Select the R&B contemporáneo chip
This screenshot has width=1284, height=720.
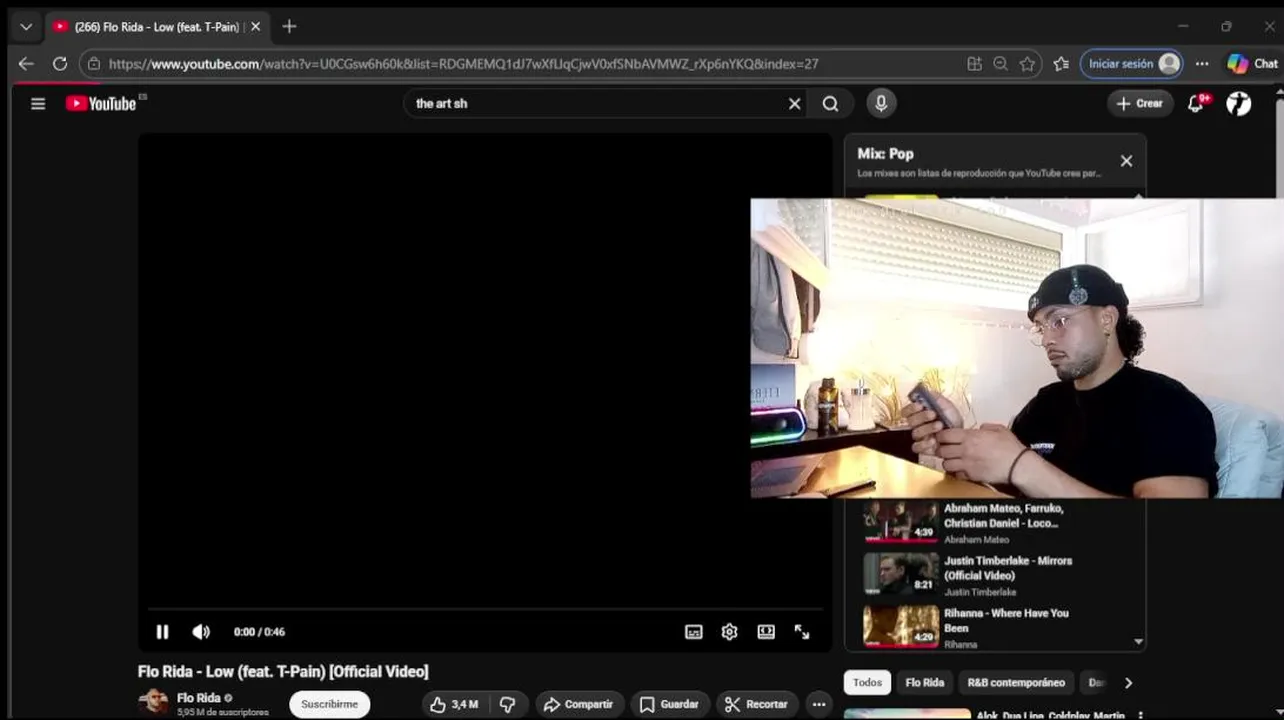point(1016,682)
